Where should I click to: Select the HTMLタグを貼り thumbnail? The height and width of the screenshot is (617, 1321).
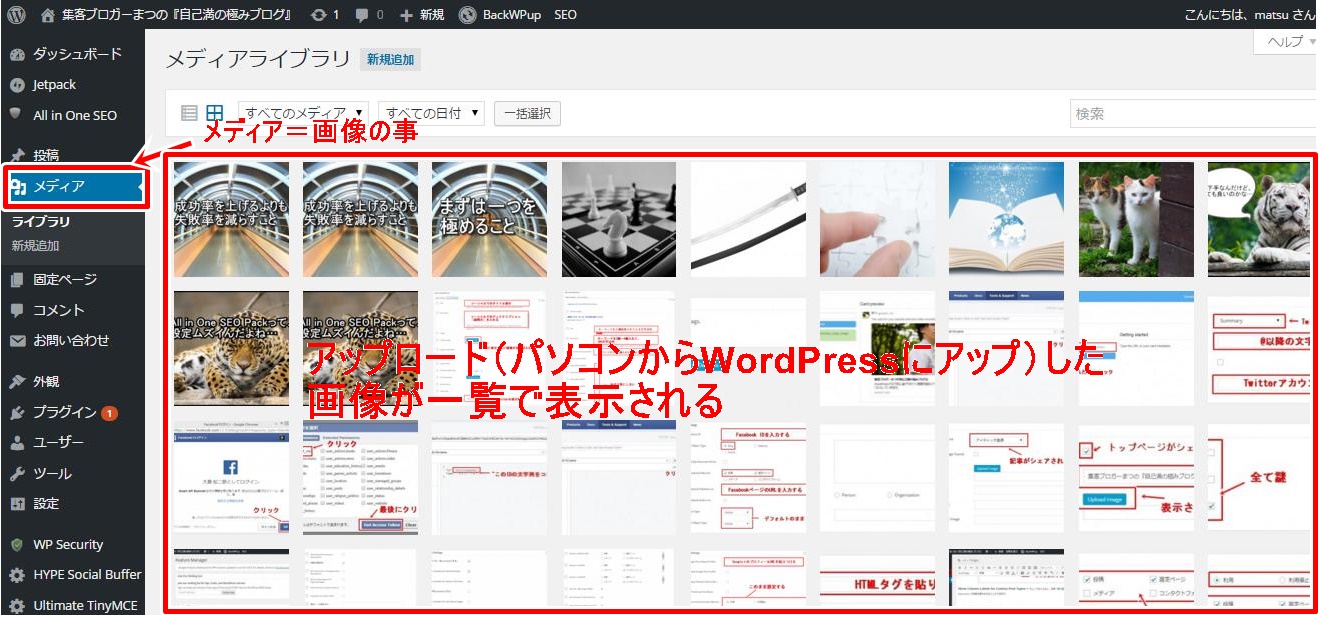click(877, 579)
